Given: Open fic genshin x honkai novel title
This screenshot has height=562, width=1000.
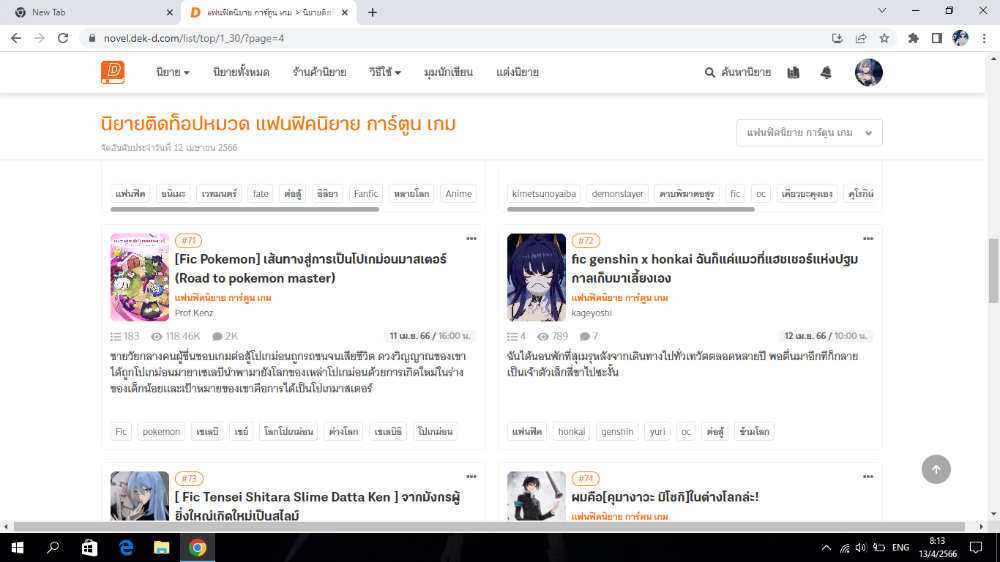Looking at the screenshot, I should coord(714,269).
